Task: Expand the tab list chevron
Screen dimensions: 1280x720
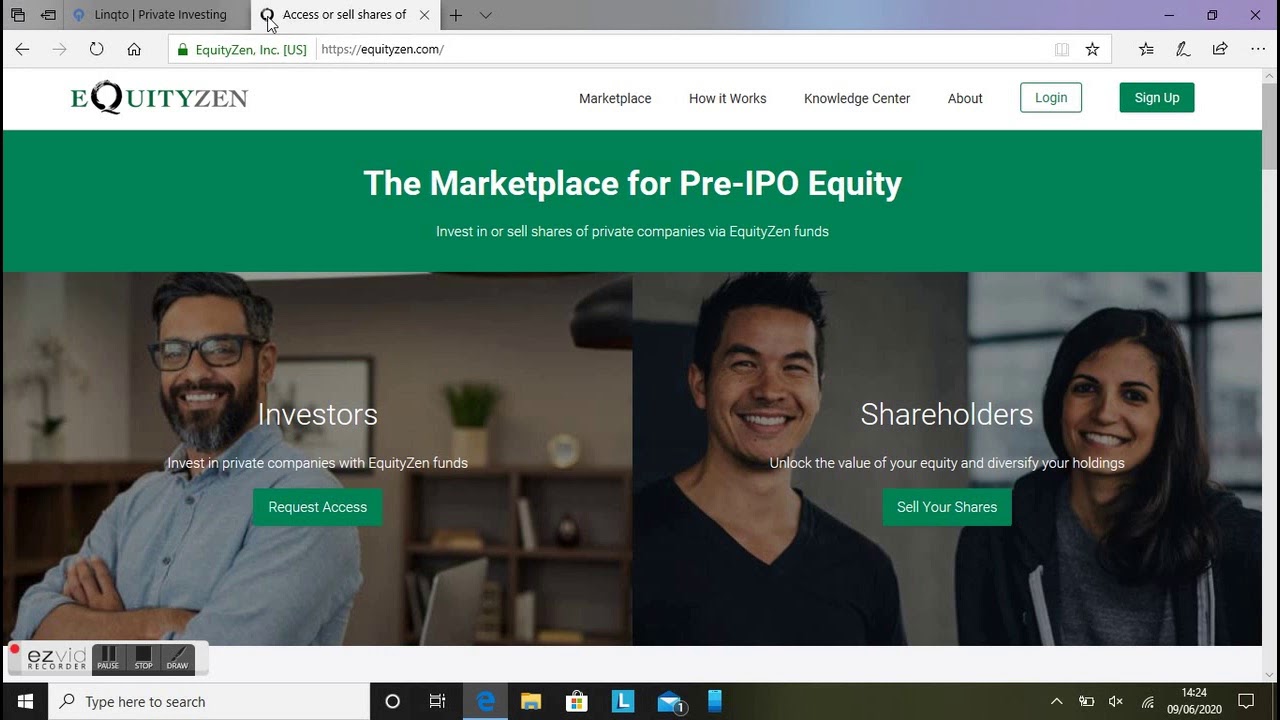Action: coord(485,15)
